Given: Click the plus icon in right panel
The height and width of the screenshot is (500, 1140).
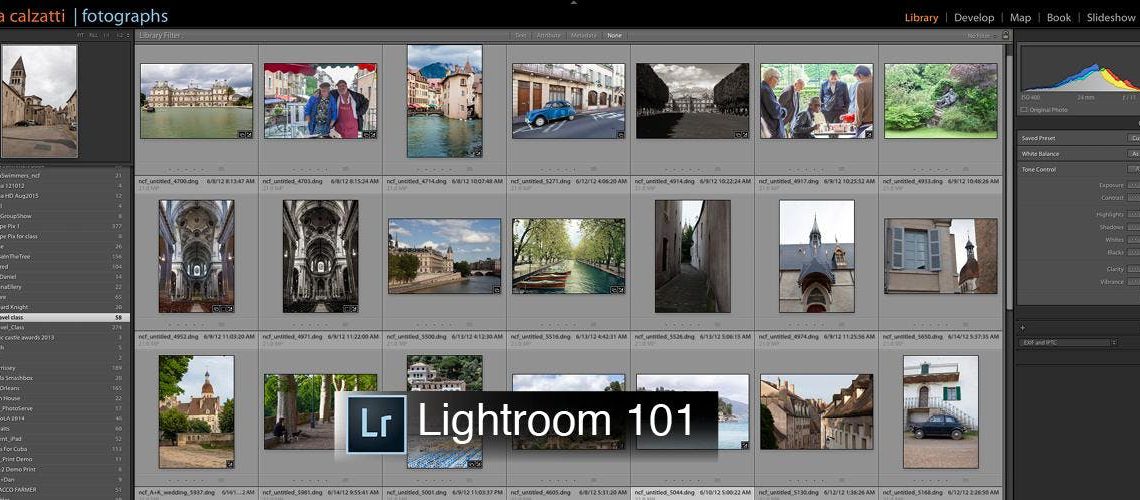Looking at the screenshot, I should (x=1023, y=328).
